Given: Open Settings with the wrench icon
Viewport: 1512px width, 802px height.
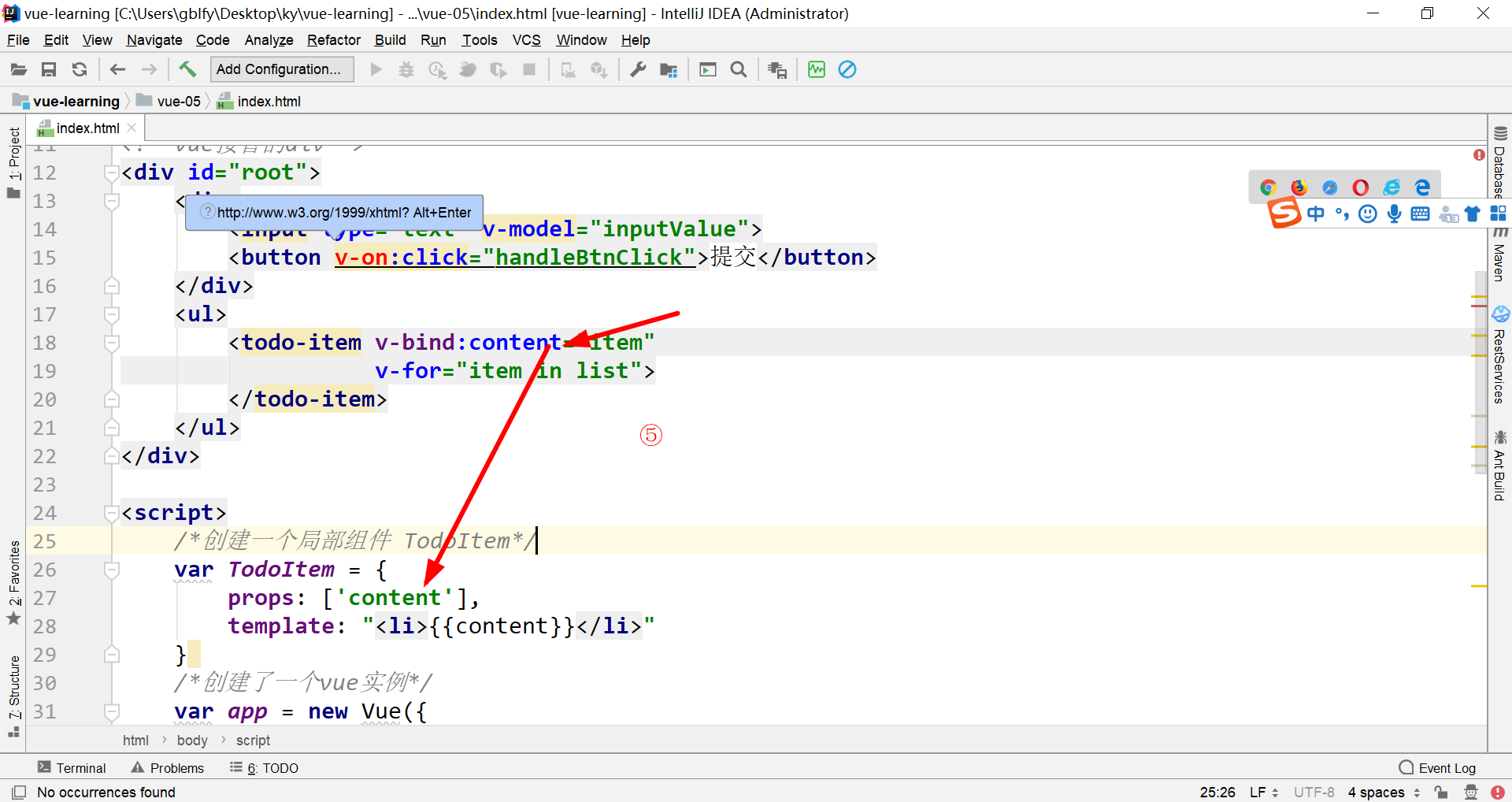Looking at the screenshot, I should pyautogui.click(x=638, y=70).
